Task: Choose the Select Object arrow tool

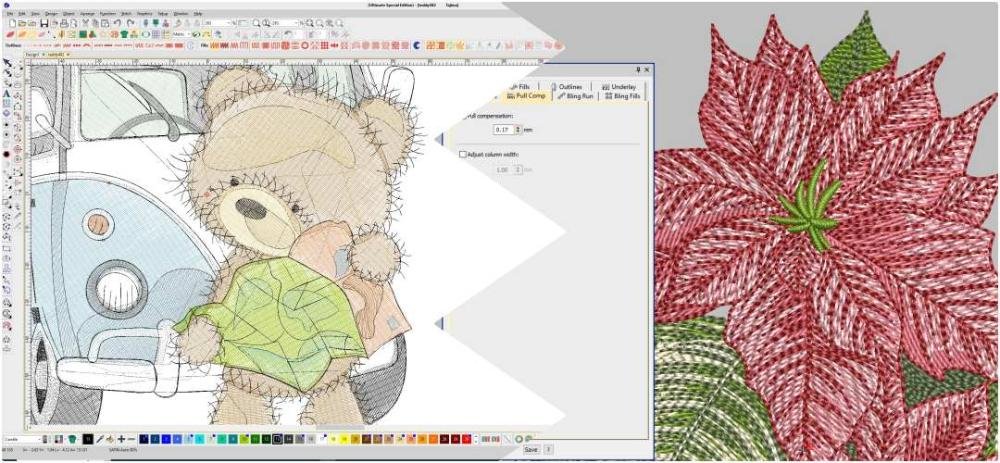Action: [7, 63]
